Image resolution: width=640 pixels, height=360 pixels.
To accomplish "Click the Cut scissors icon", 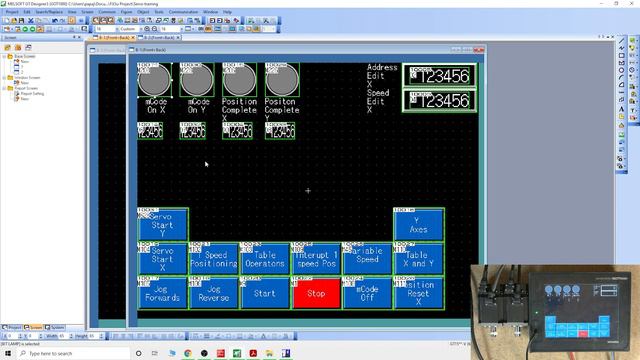I will 31,20.
